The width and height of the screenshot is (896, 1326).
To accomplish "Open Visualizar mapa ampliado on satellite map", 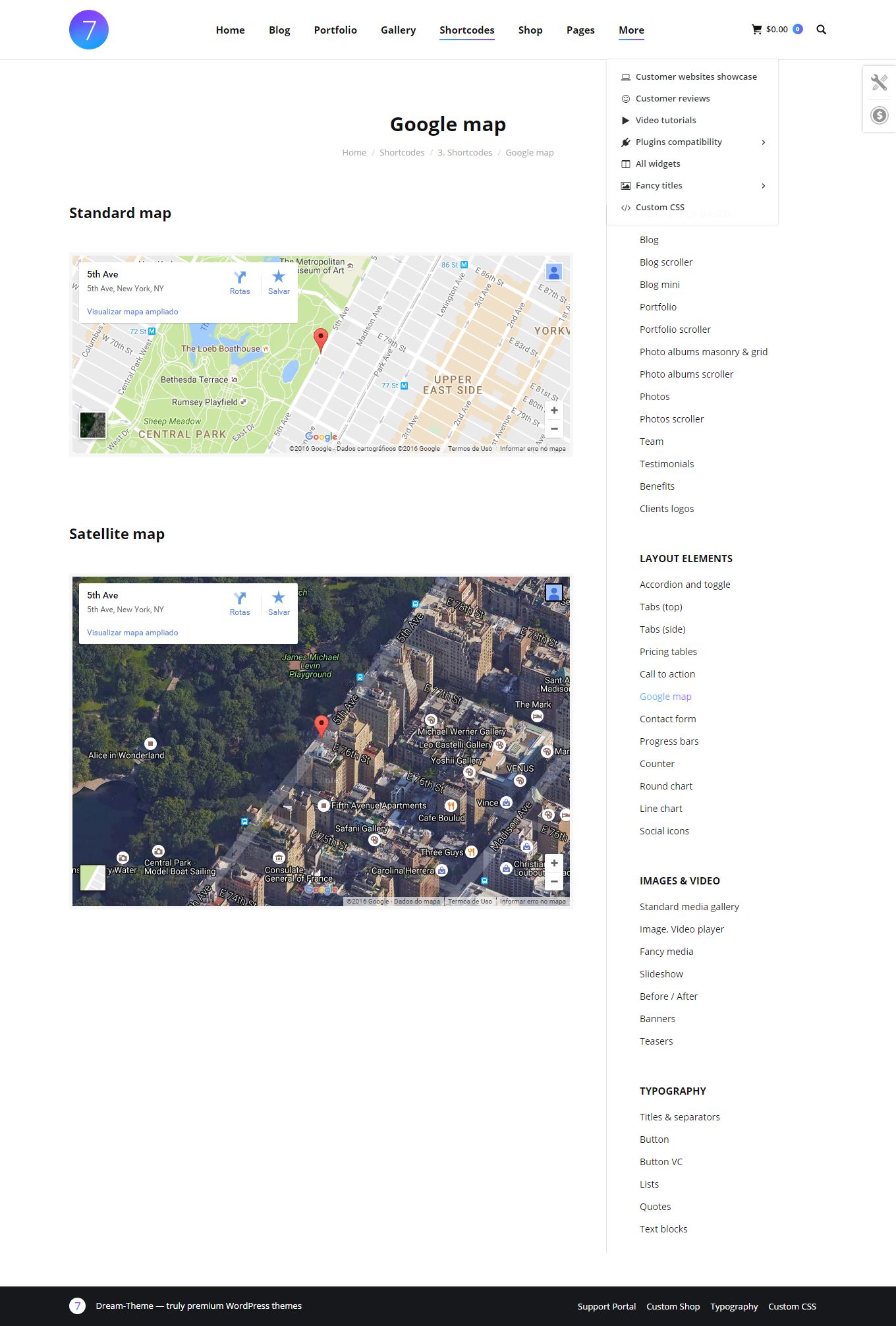I will point(132,633).
